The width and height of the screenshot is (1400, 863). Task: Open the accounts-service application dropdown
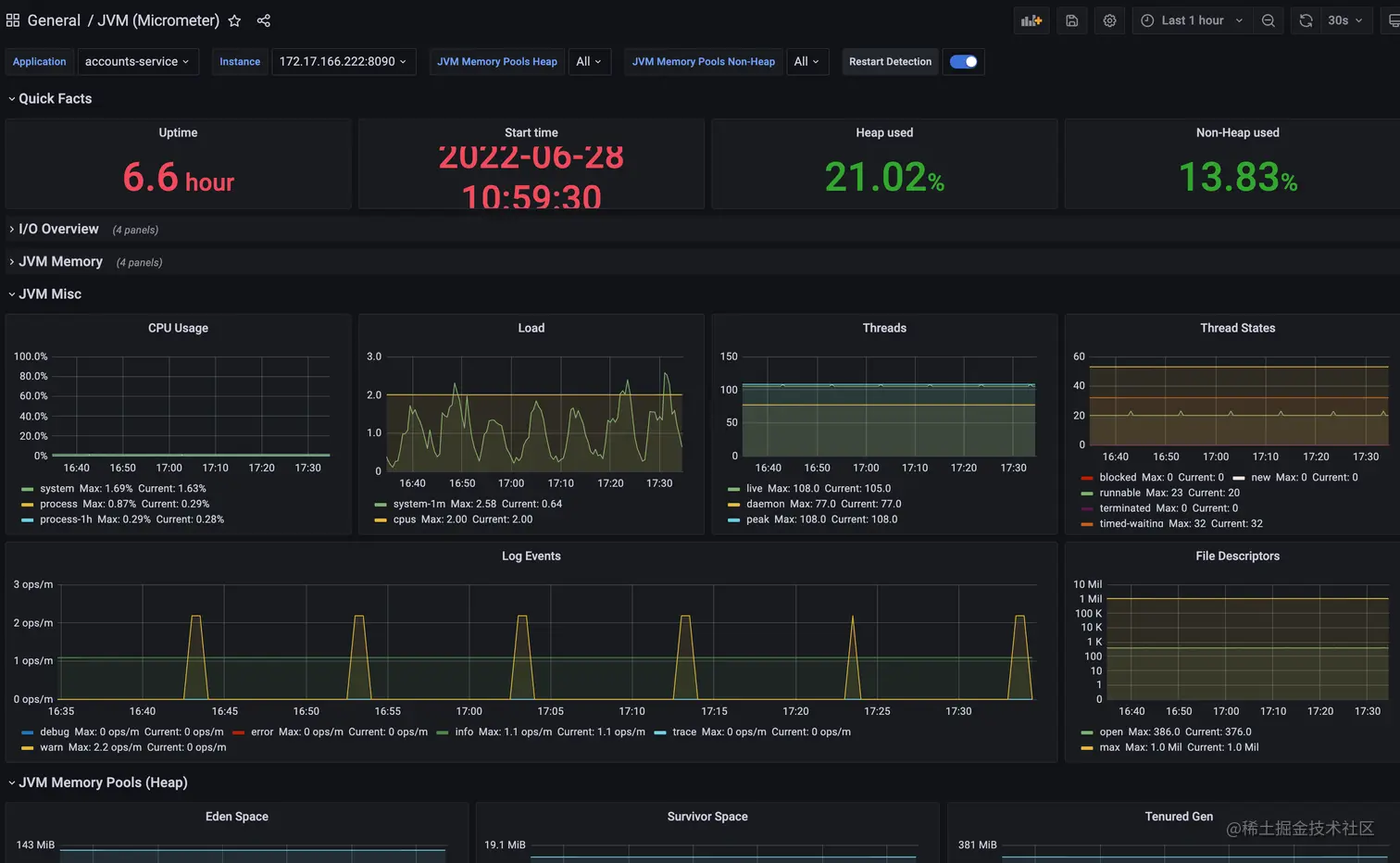point(138,62)
